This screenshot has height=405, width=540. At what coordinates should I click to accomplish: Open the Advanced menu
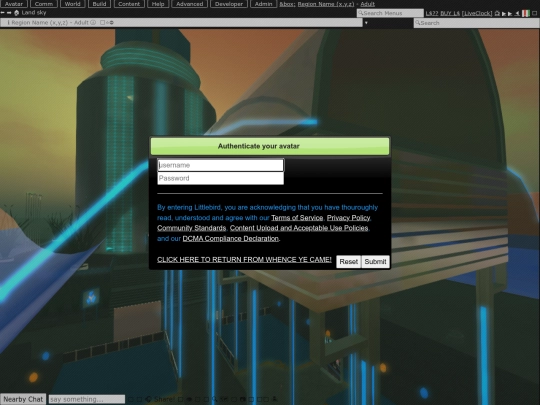tap(190, 4)
